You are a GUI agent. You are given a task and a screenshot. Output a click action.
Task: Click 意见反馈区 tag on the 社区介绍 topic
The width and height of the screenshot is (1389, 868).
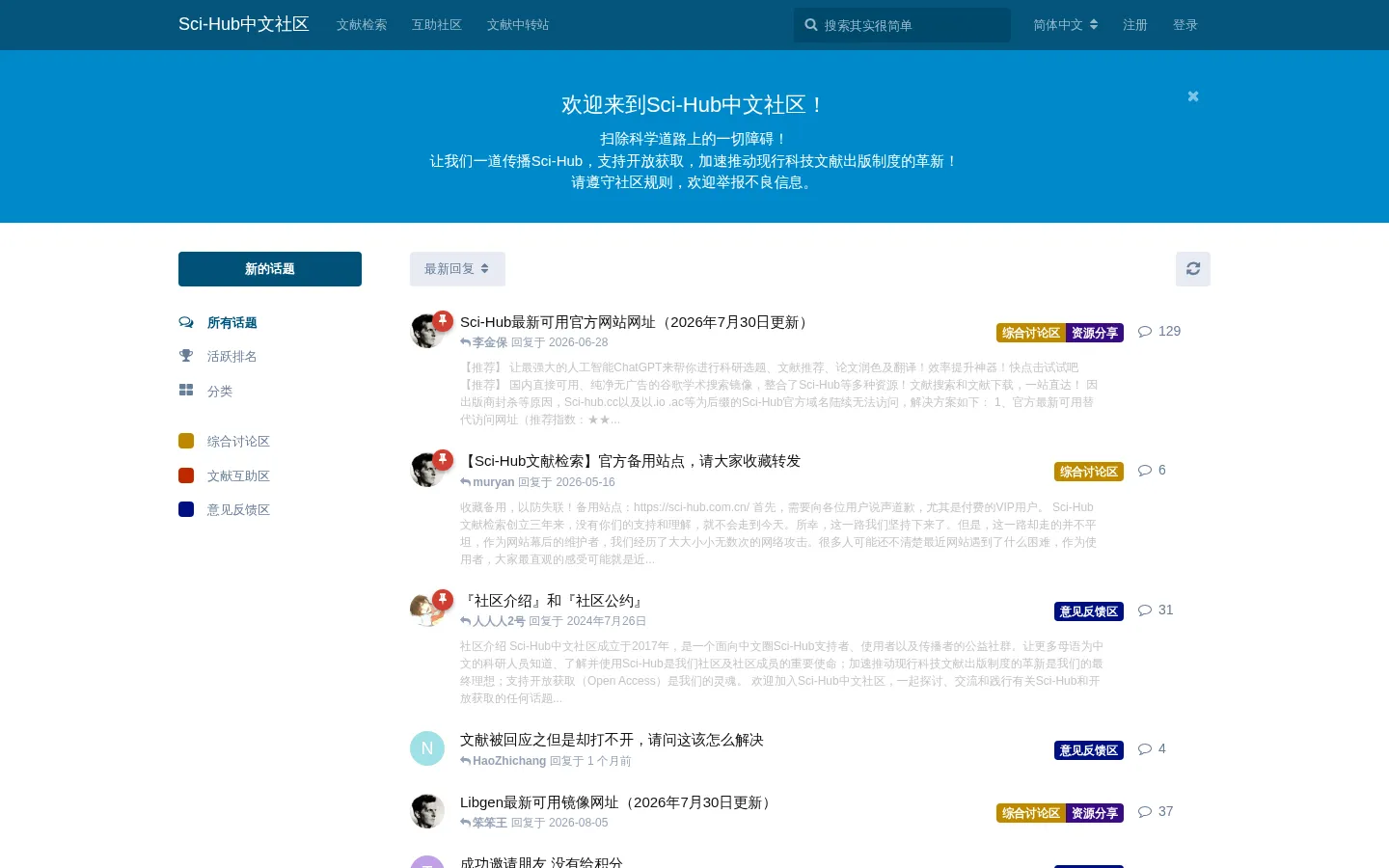click(1089, 611)
